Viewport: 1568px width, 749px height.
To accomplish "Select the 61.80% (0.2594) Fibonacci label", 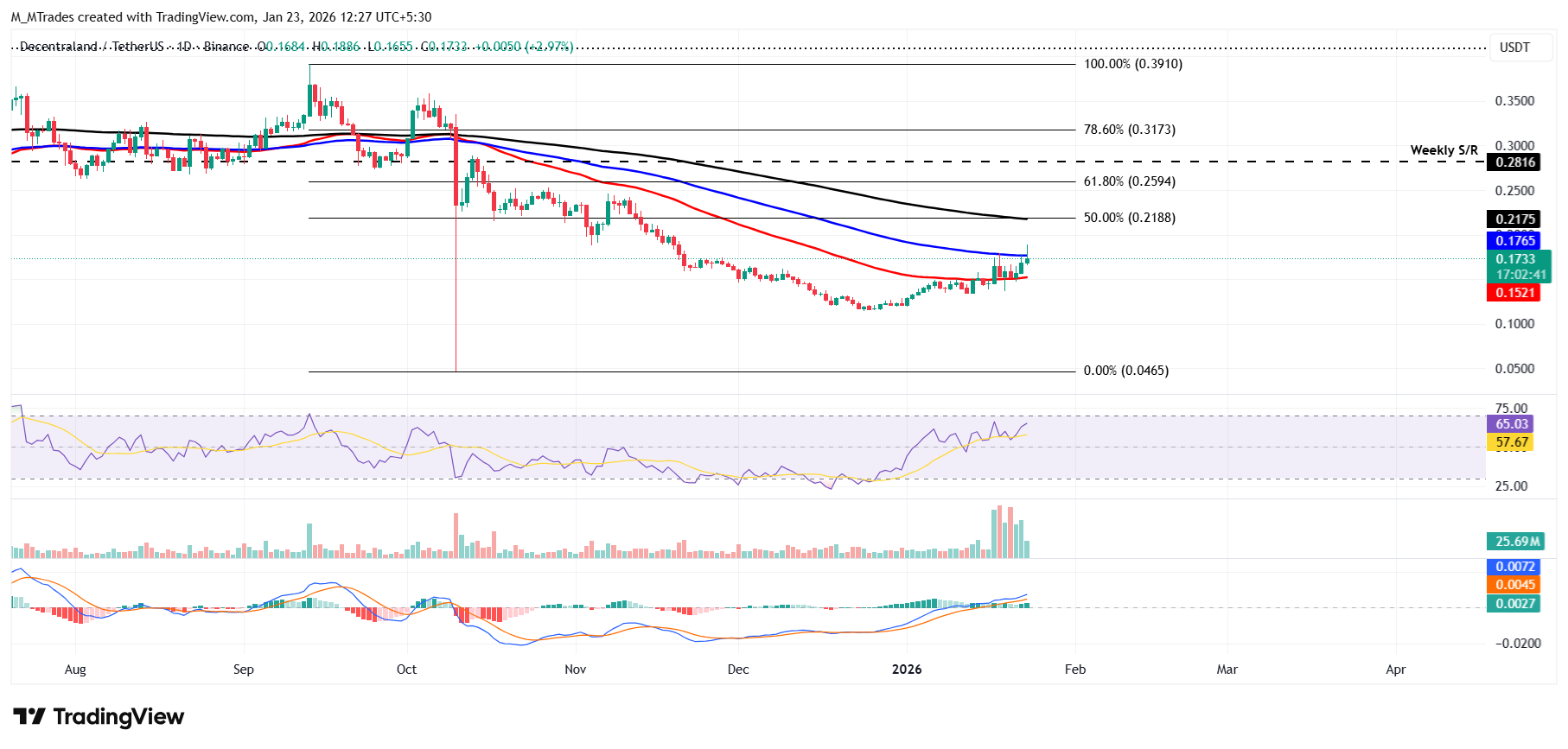I will click(1129, 181).
